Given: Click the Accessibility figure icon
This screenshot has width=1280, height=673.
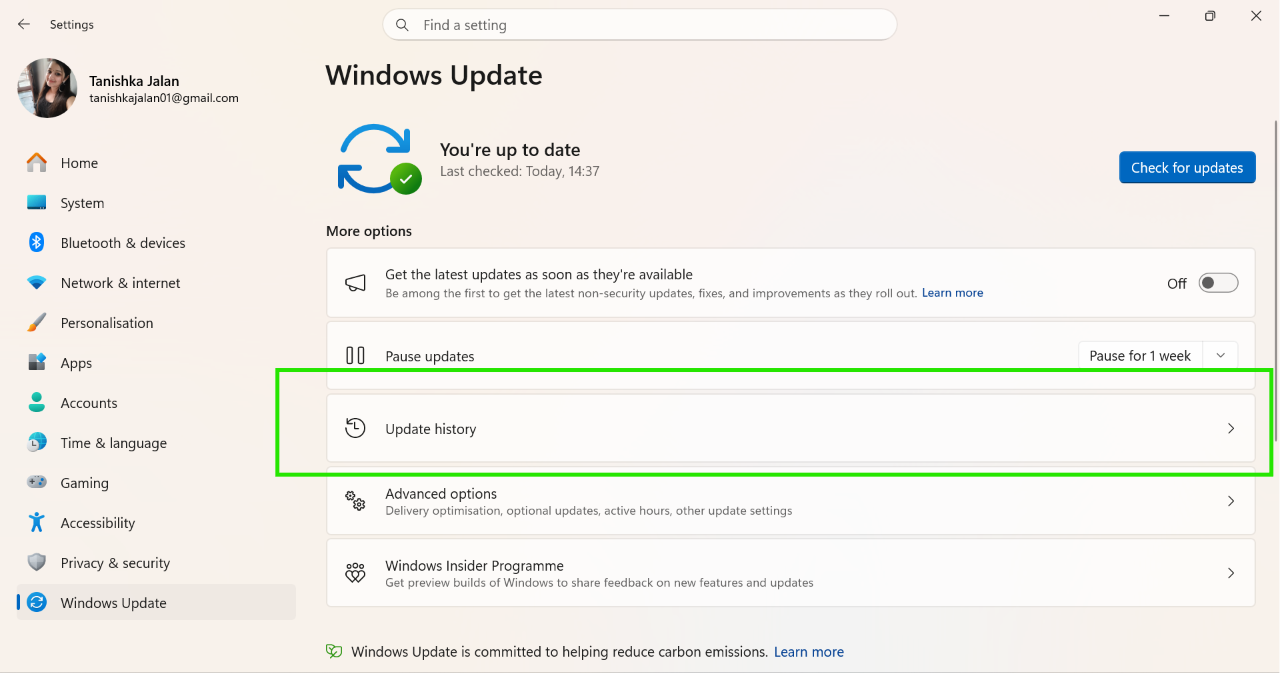Looking at the screenshot, I should coord(37,523).
